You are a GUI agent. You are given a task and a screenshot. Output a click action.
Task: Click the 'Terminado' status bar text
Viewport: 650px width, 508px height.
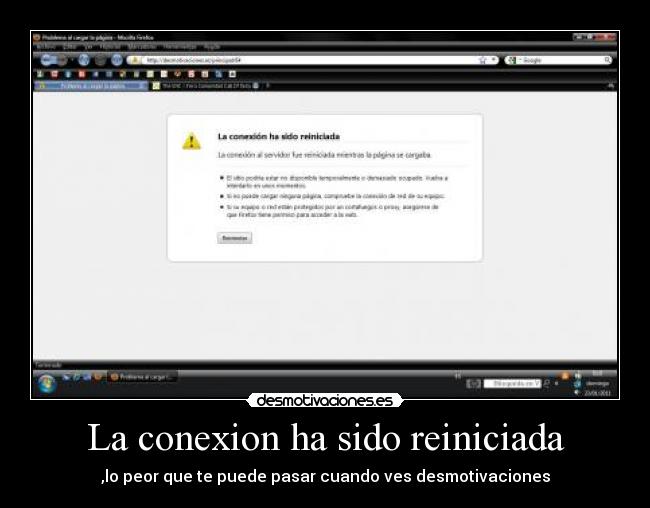coord(49,365)
